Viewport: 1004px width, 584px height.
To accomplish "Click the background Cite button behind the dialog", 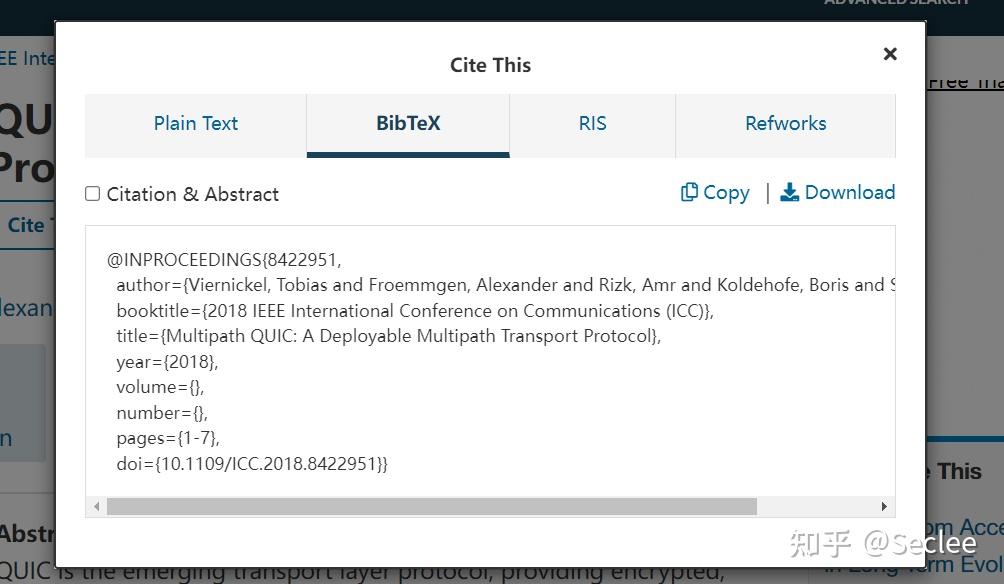I will coord(27,225).
